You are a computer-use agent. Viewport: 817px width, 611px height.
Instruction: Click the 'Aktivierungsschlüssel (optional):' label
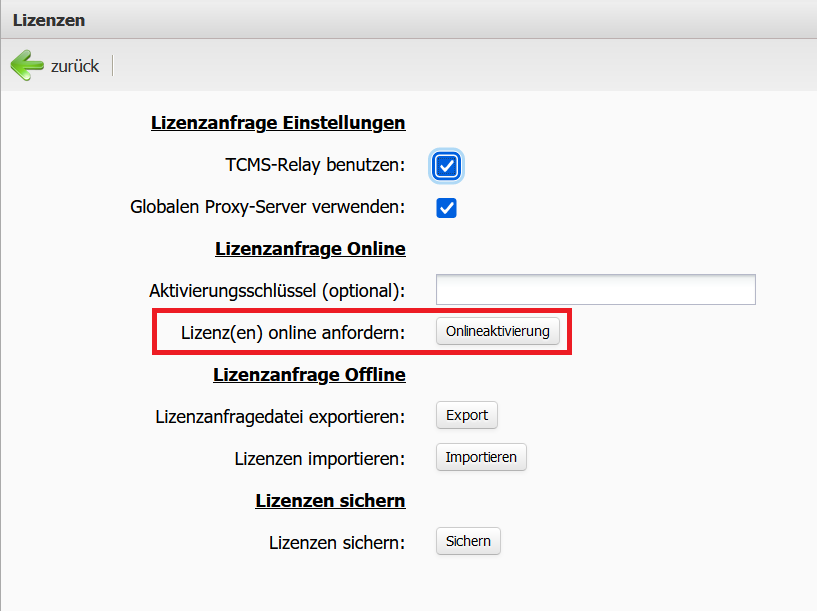tap(277, 291)
